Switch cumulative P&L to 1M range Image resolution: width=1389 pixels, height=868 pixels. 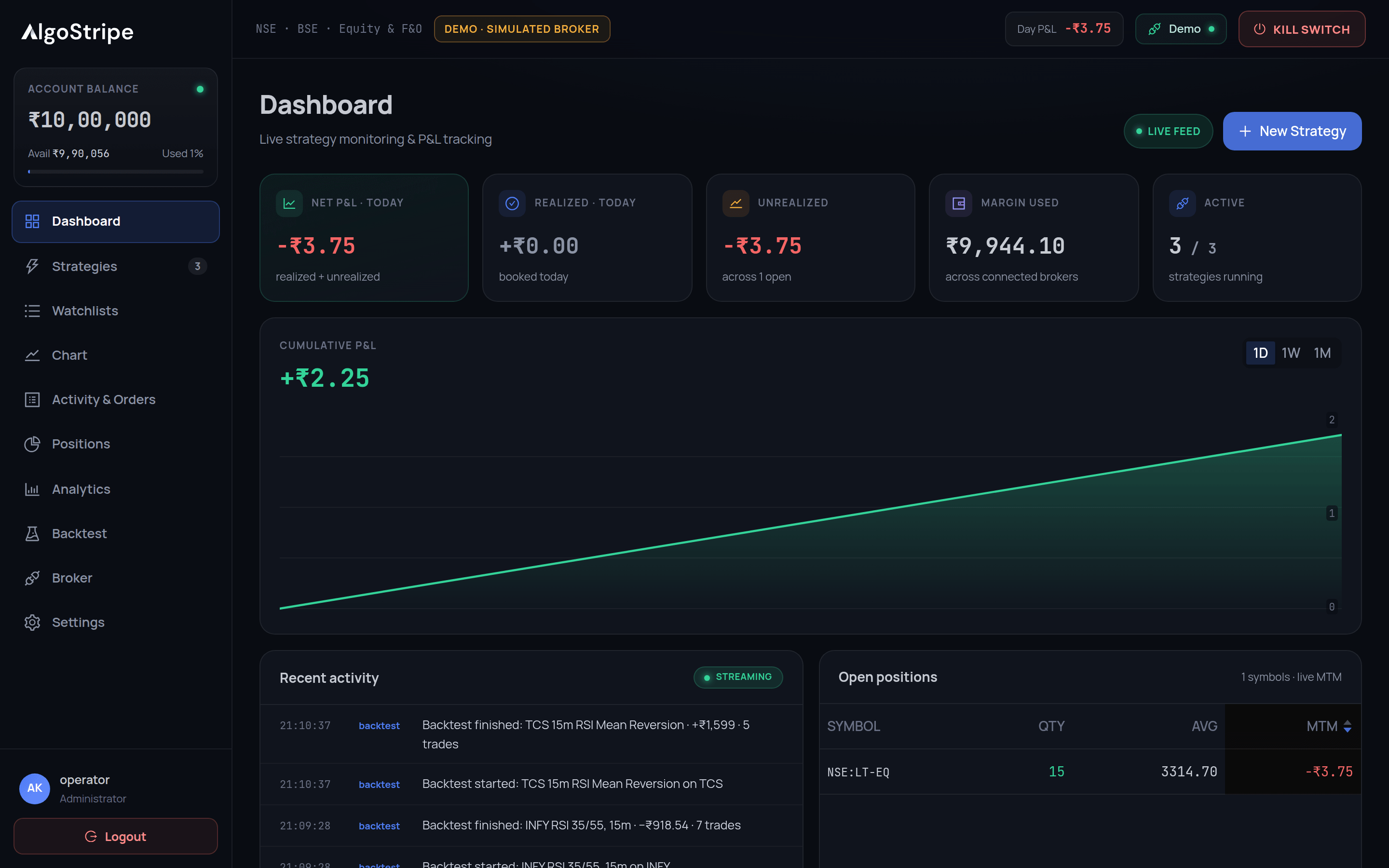1322,353
